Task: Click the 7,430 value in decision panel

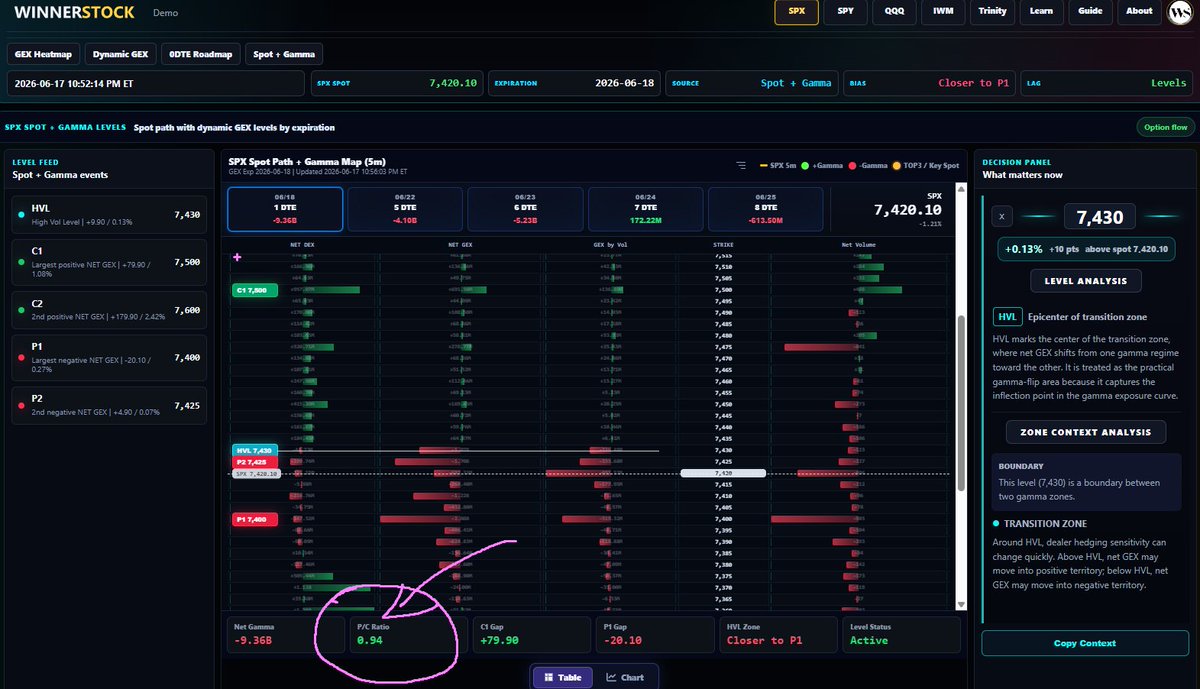Action: [1098, 217]
